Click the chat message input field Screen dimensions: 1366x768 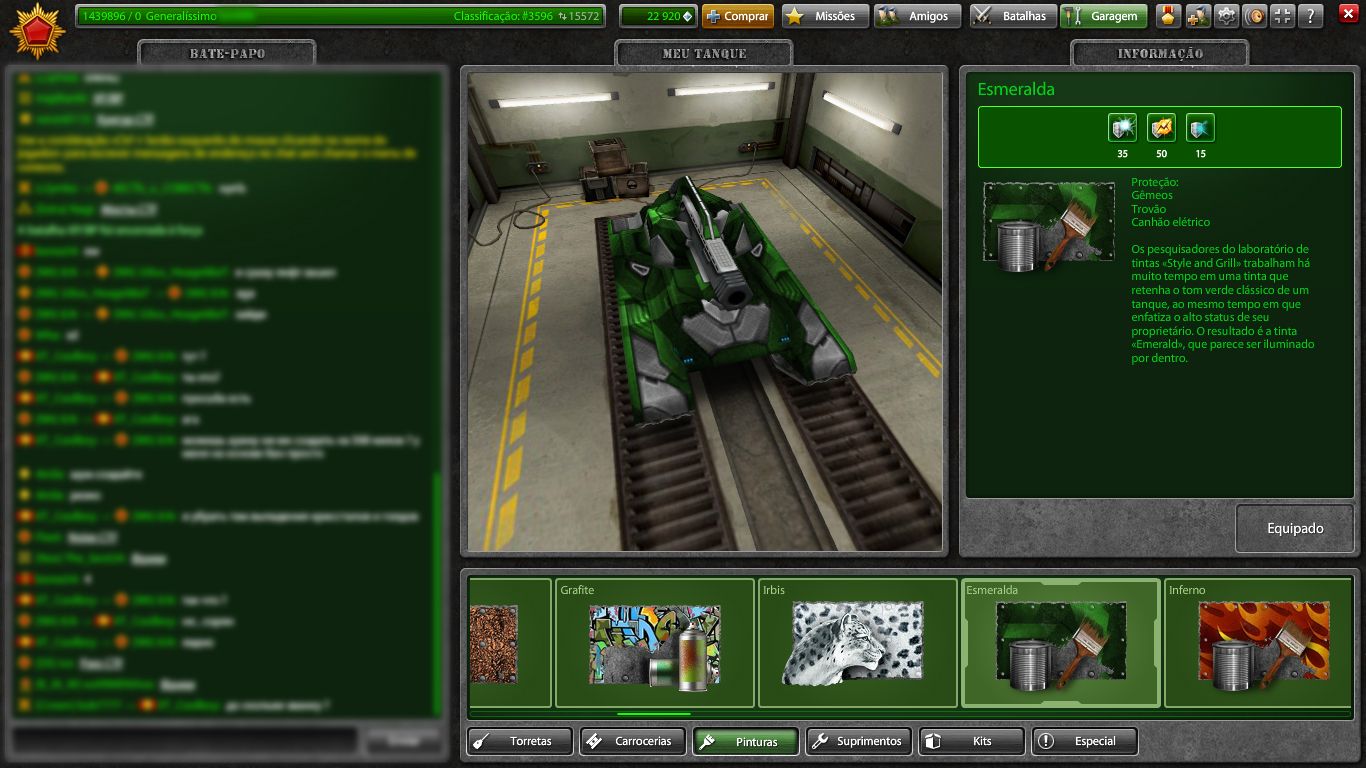pos(184,740)
